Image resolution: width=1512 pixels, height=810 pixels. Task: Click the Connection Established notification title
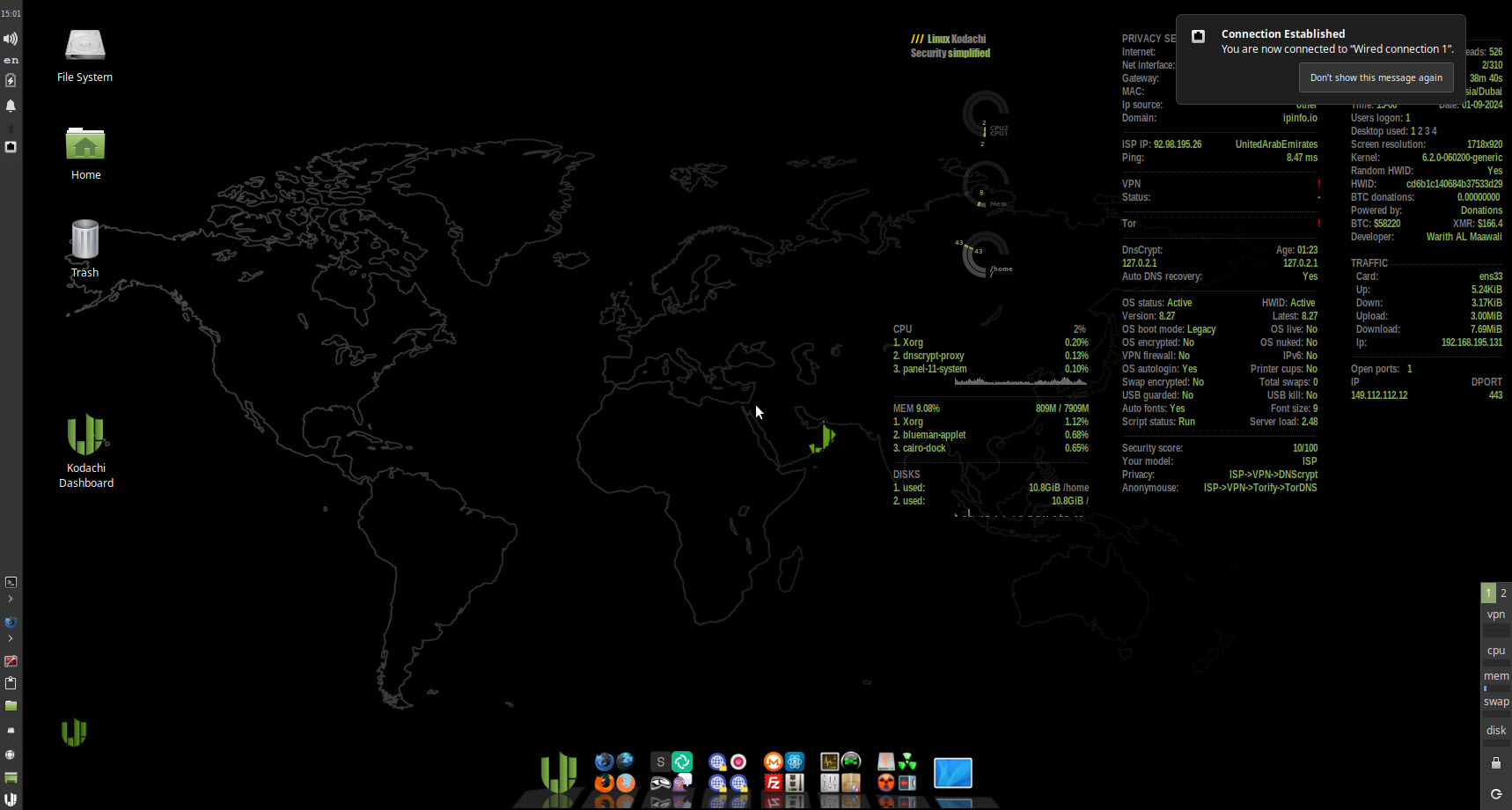pyautogui.click(x=1283, y=33)
